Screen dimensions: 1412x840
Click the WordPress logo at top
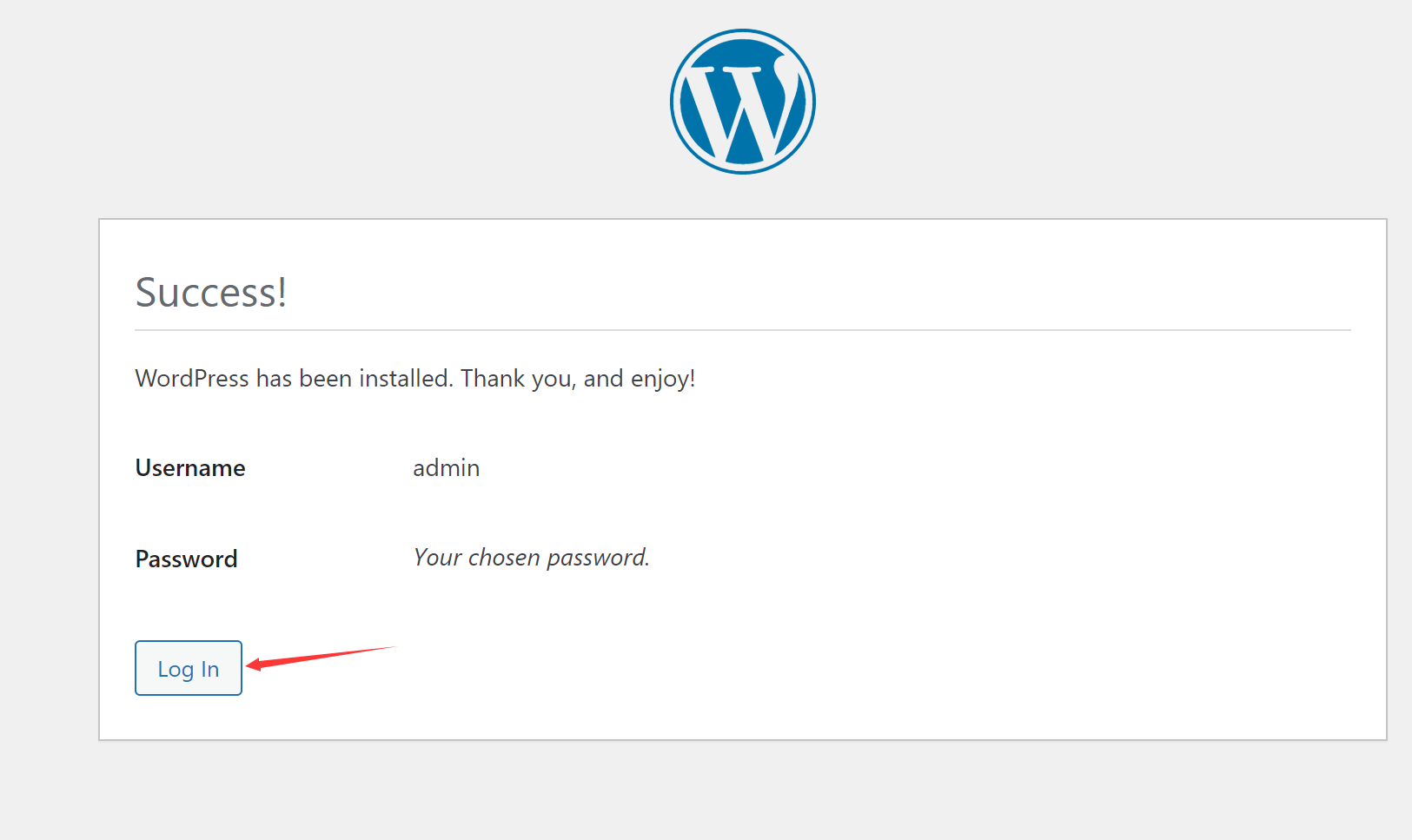pyautogui.click(x=743, y=102)
